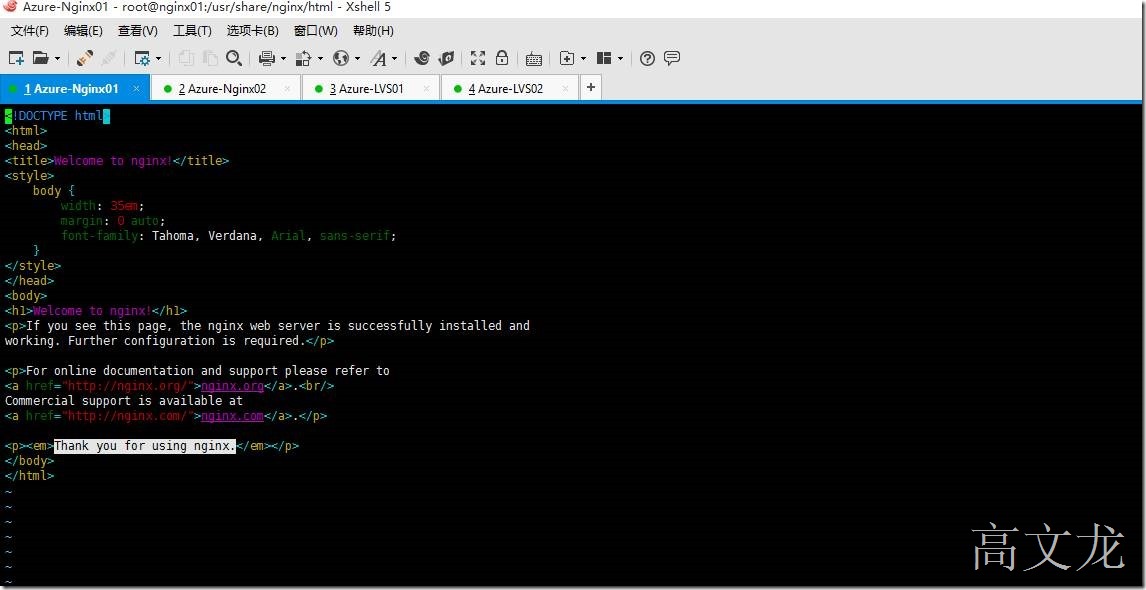Click the nginx.com underlined link text
Screen dimensions: 1146x590
click(232, 416)
